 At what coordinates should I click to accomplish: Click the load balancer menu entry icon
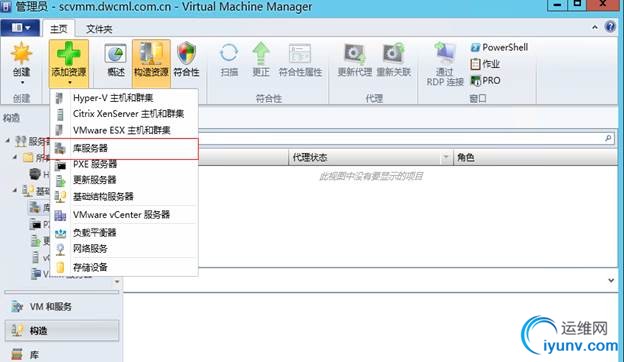click(60, 233)
